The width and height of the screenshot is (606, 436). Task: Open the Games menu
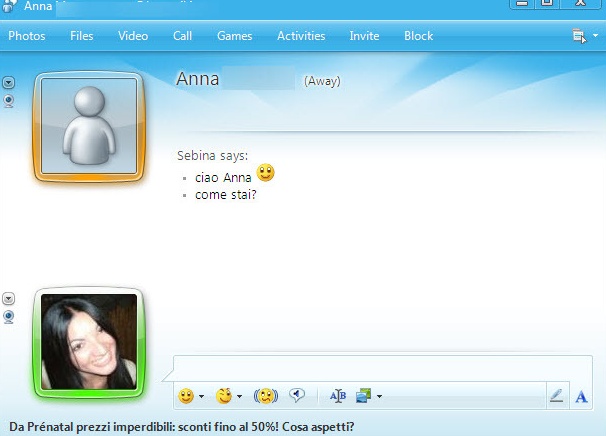click(x=235, y=36)
